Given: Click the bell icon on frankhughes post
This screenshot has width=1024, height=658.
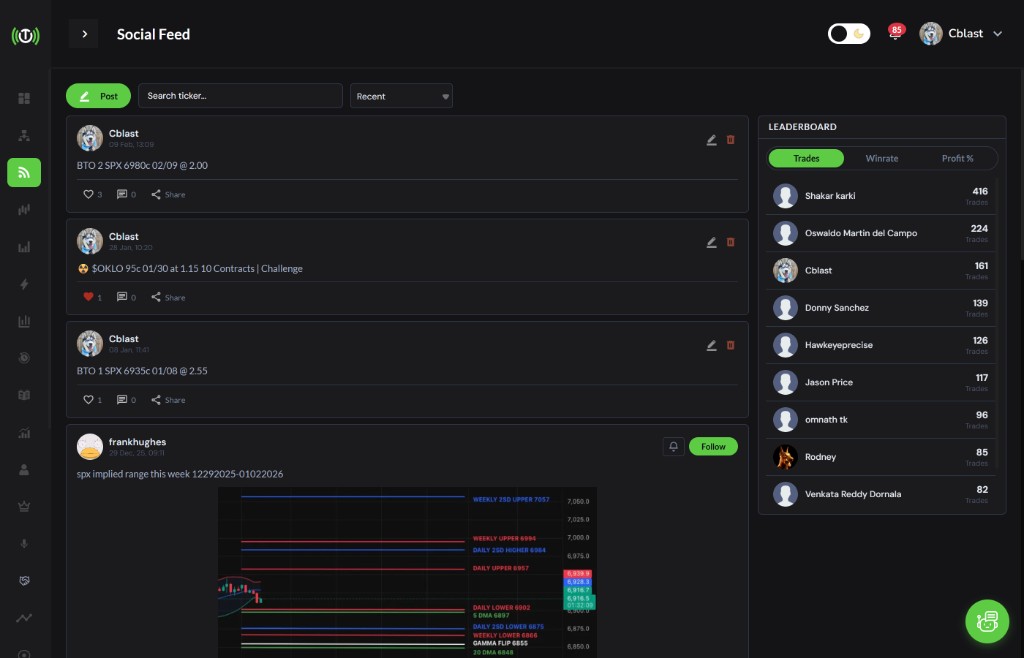Looking at the screenshot, I should coord(673,446).
